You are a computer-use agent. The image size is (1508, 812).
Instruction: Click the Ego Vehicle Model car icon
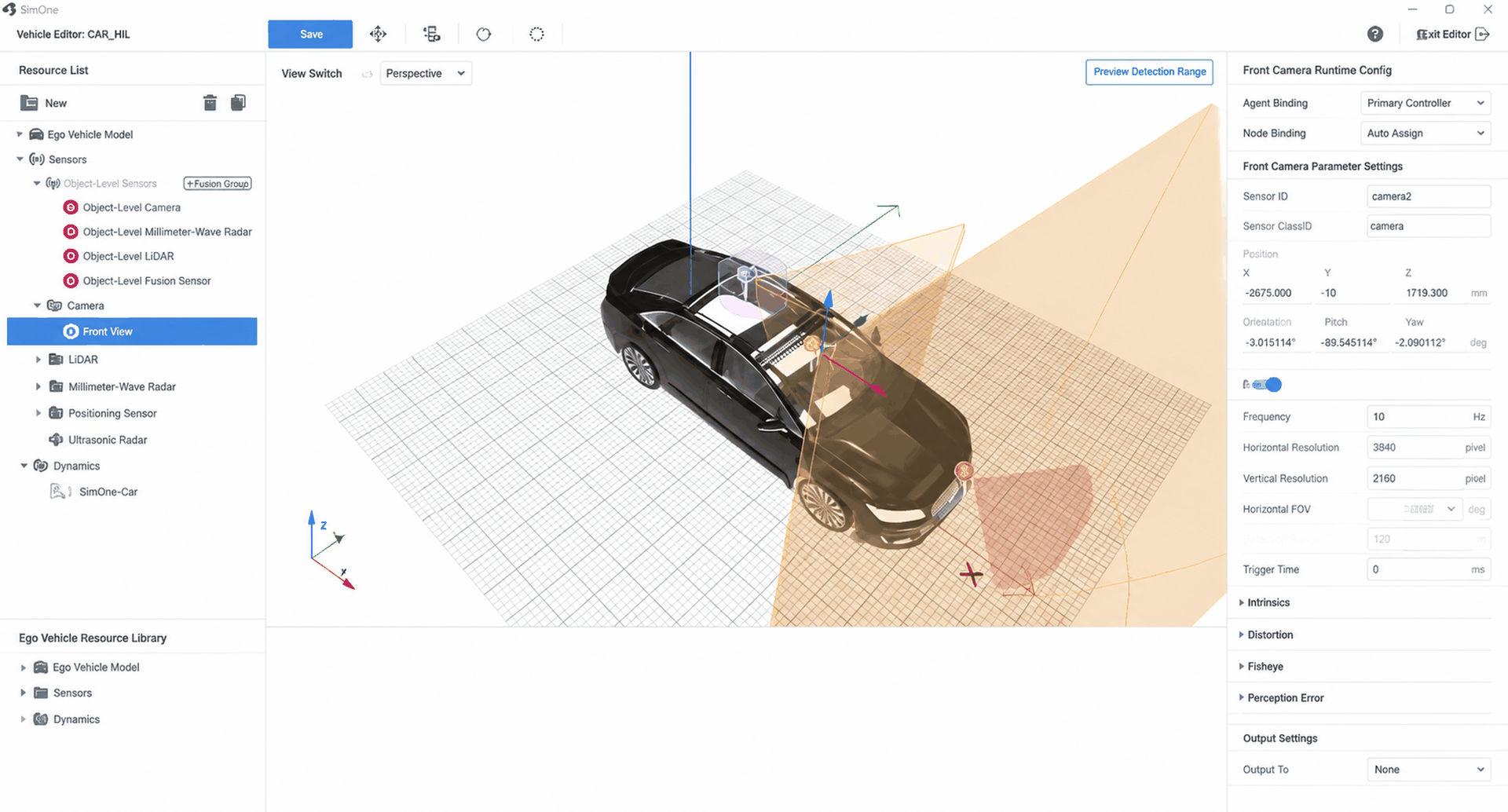(x=36, y=134)
